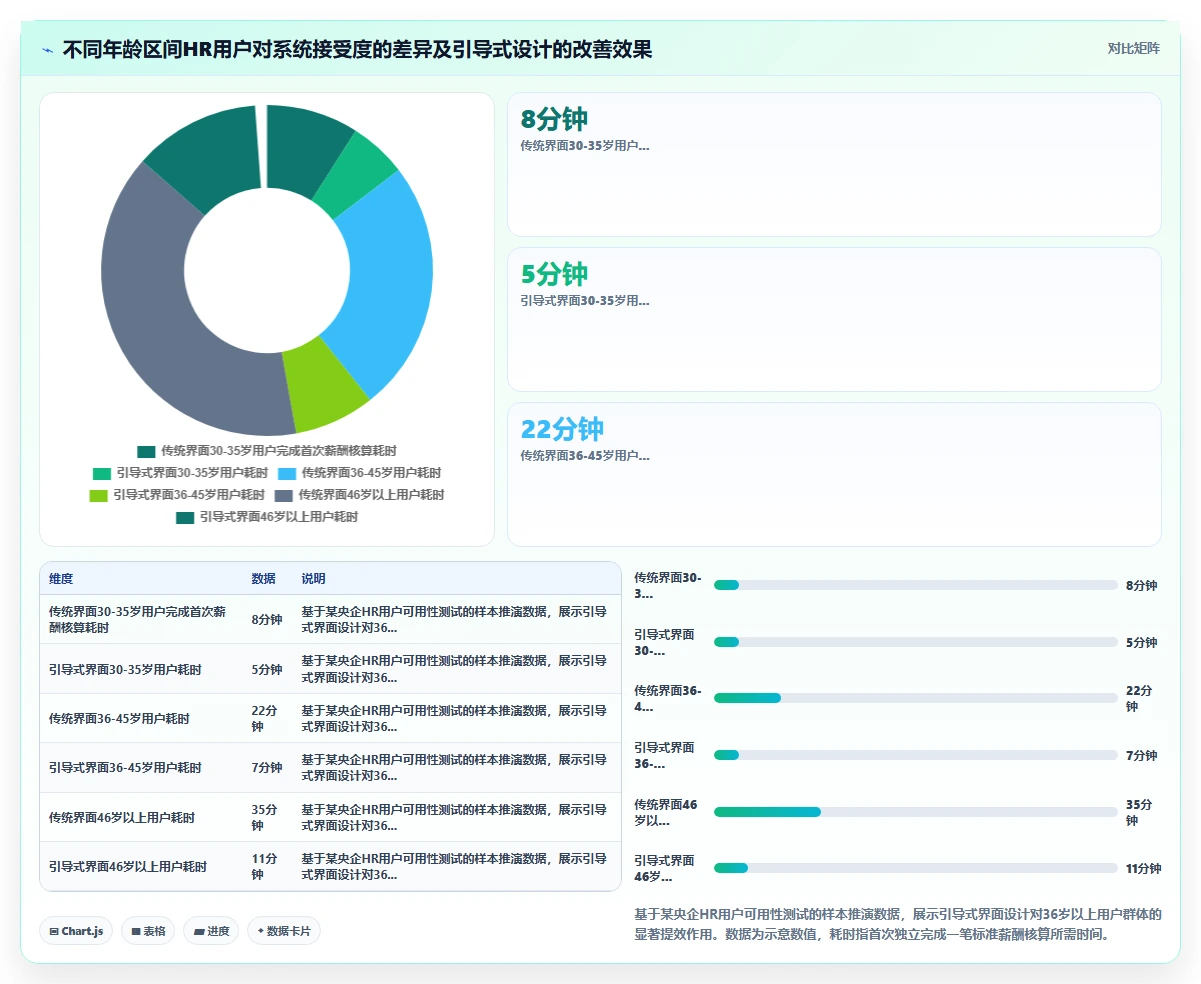1201x984 pixels.
Task: Click the Chart.js tag chip
Action: (x=77, y=931)
